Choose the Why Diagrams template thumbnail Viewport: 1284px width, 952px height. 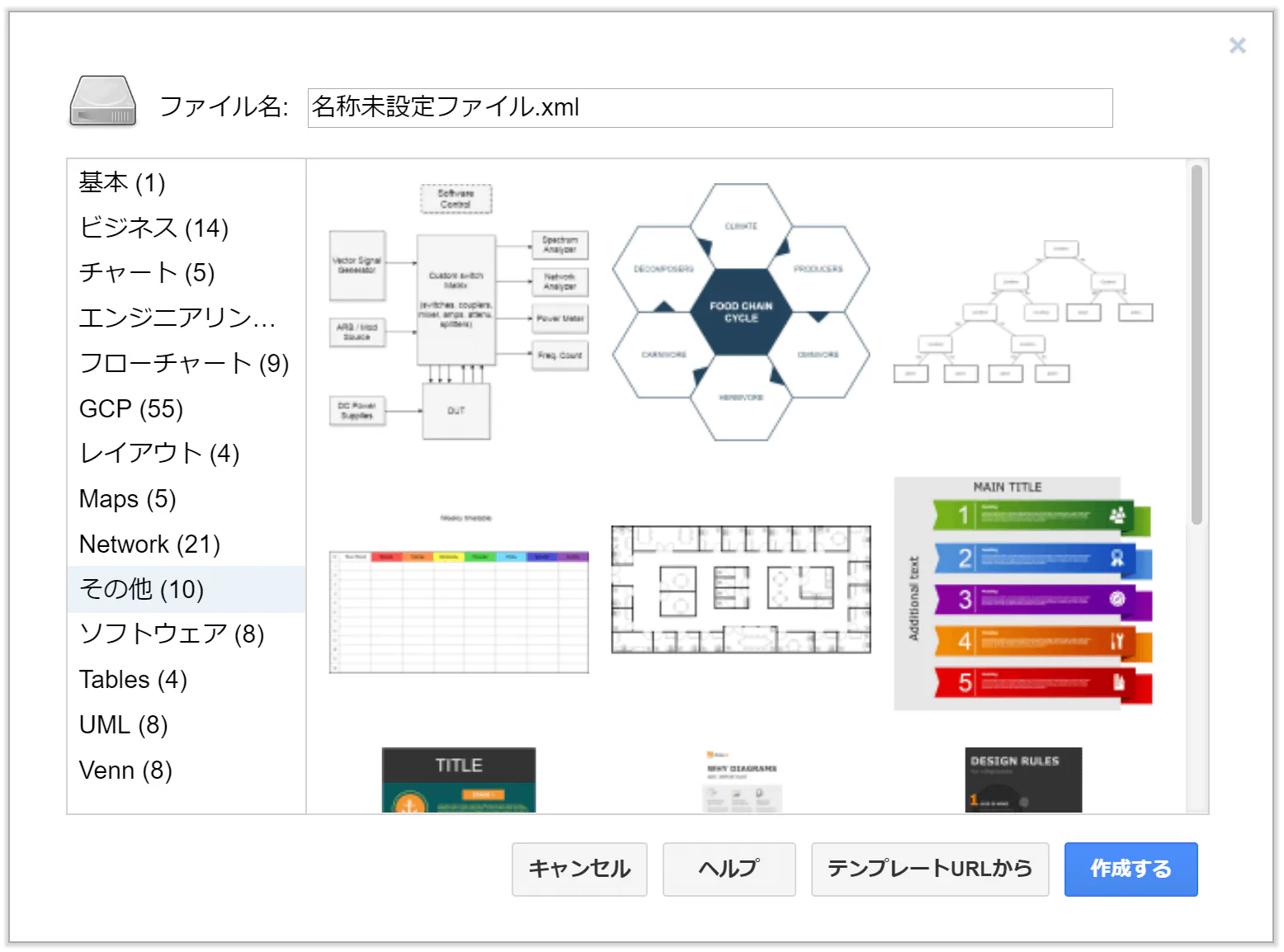point(741,780)
